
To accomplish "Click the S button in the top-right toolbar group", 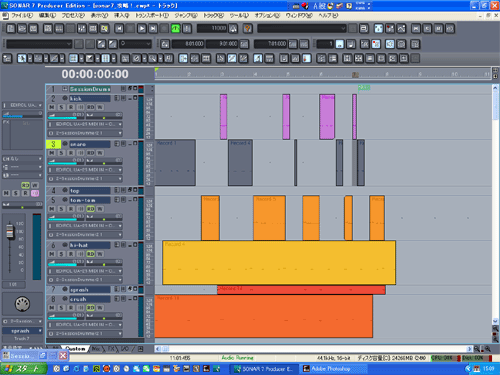I will (427, 29).
